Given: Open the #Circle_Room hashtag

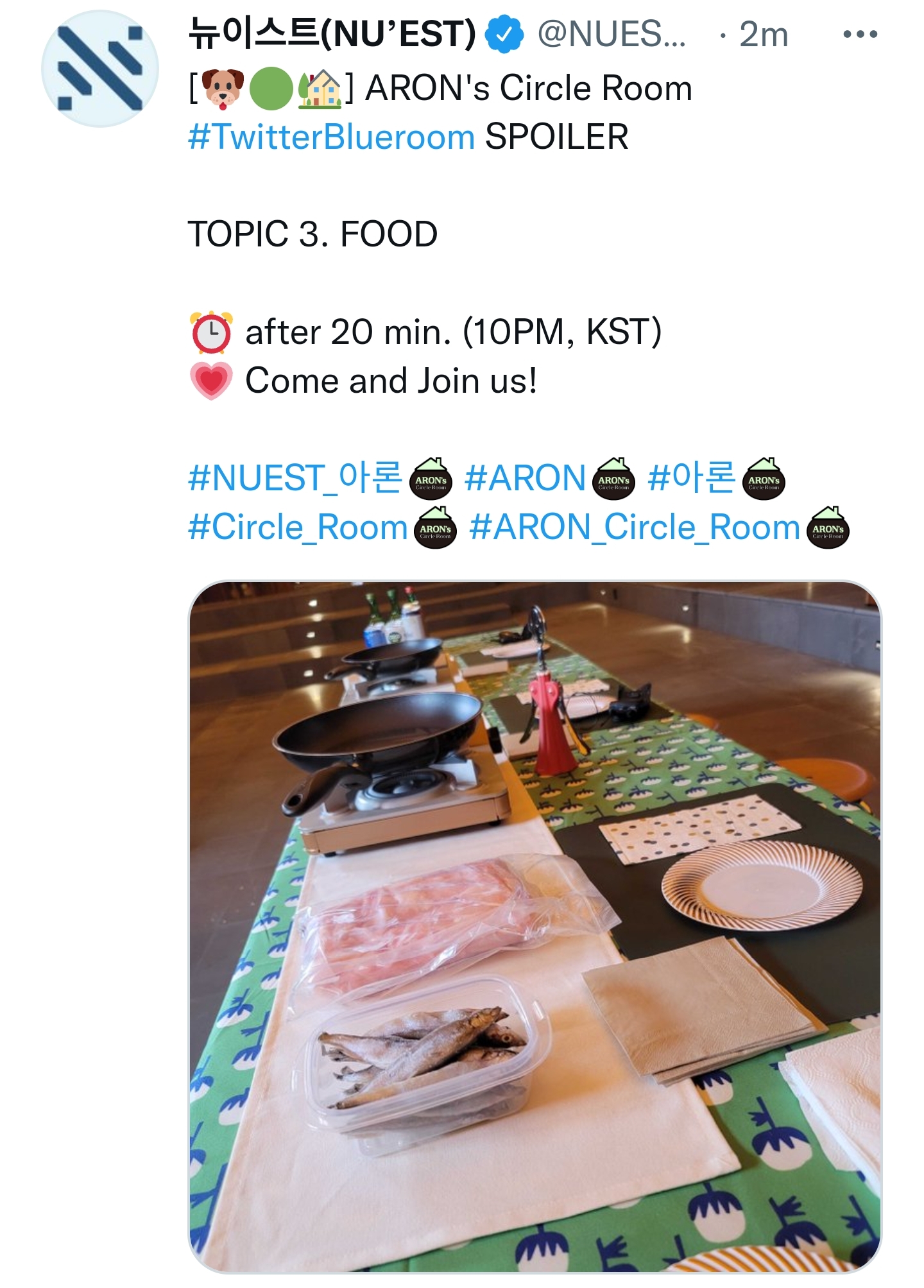Looking at the screenshot, I should (298, 528).
